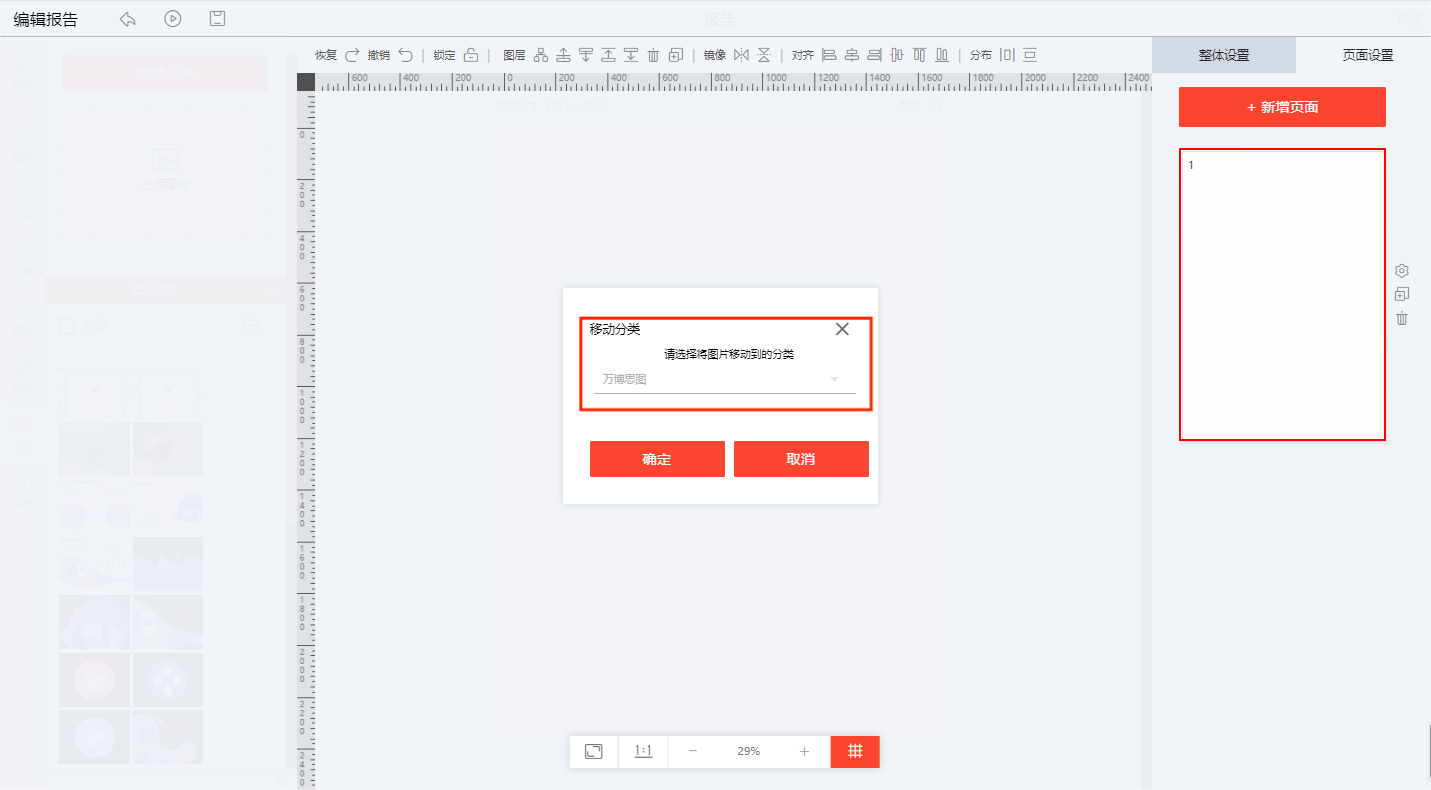Switch to the 页面设置 tab
The height and width of the screenshot is (790, 1431).
(x=1367, y=55)
